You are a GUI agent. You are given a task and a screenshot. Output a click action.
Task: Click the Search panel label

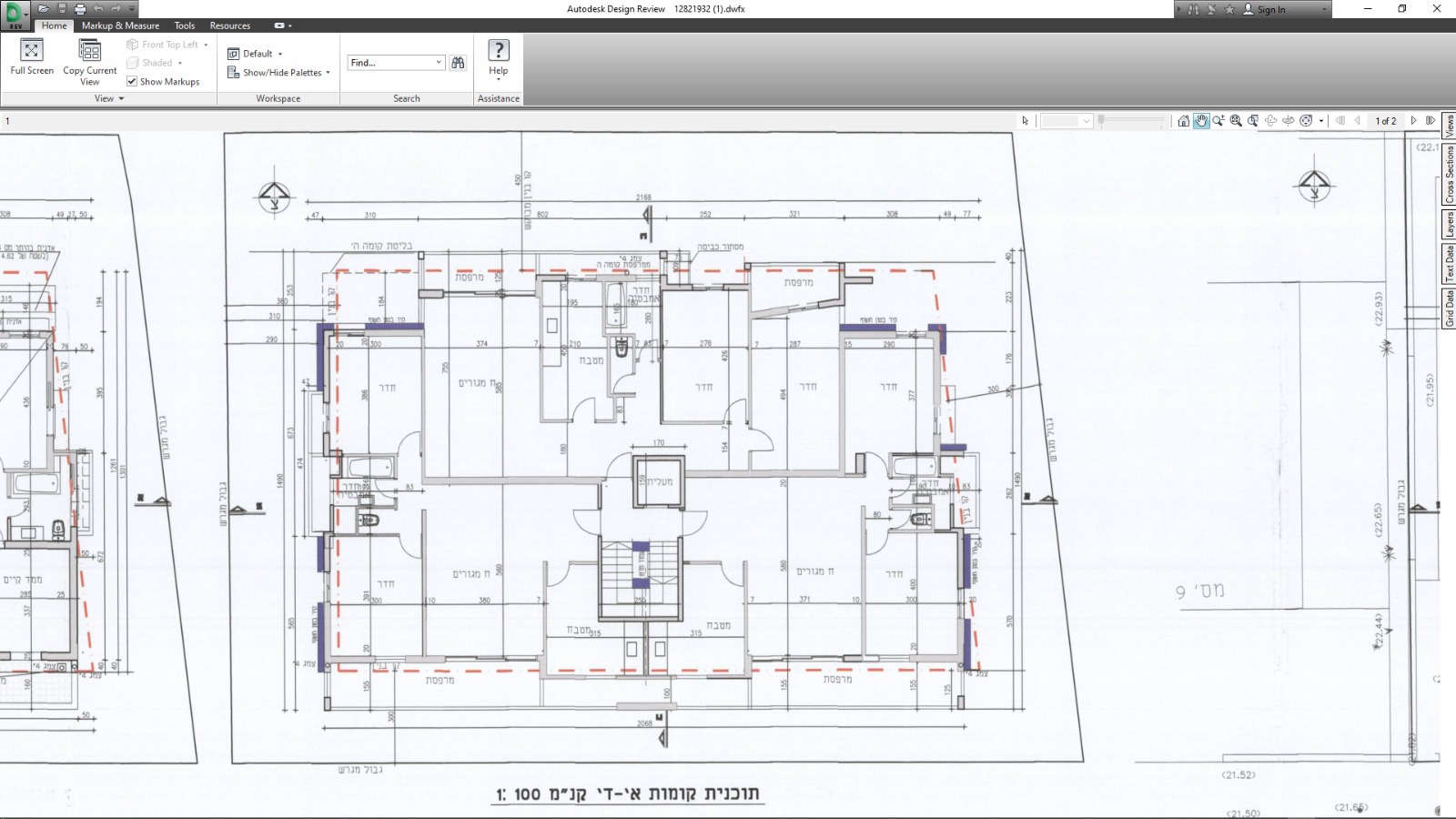(407, 98)
